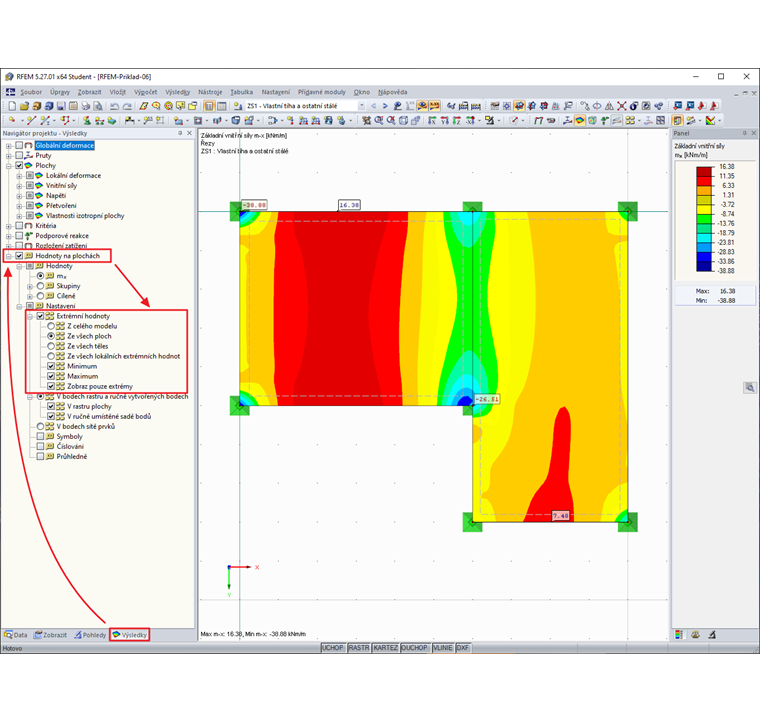
Task: Select V bodech sítě prvků radio button
Action: pos(40,426)
